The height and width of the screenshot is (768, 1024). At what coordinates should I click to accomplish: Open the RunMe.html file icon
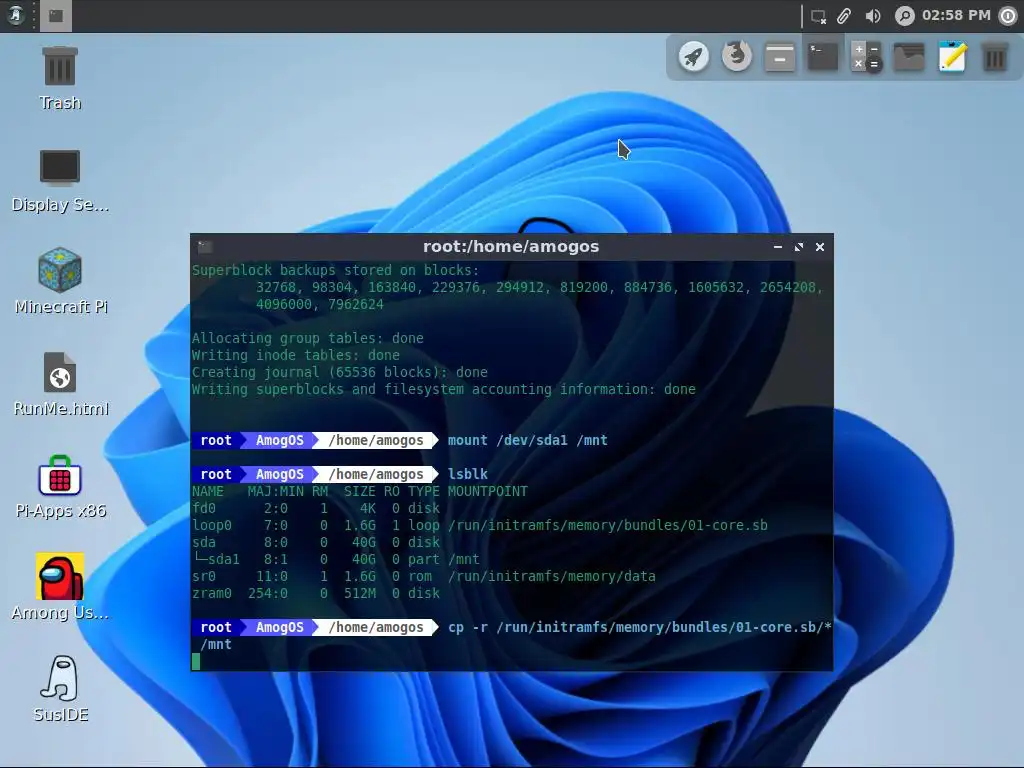60,384
